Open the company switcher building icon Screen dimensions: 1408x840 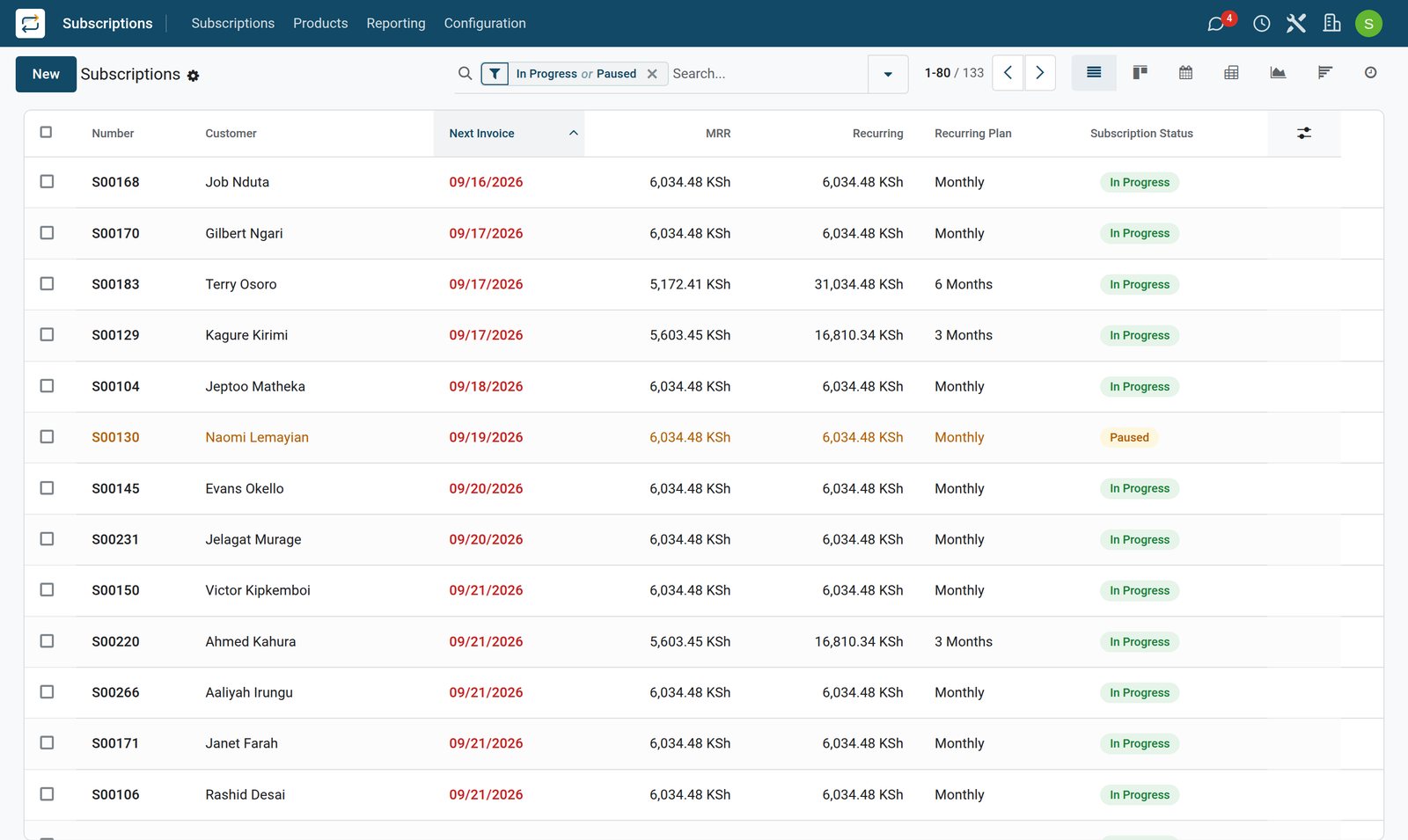click(1332, 24)
